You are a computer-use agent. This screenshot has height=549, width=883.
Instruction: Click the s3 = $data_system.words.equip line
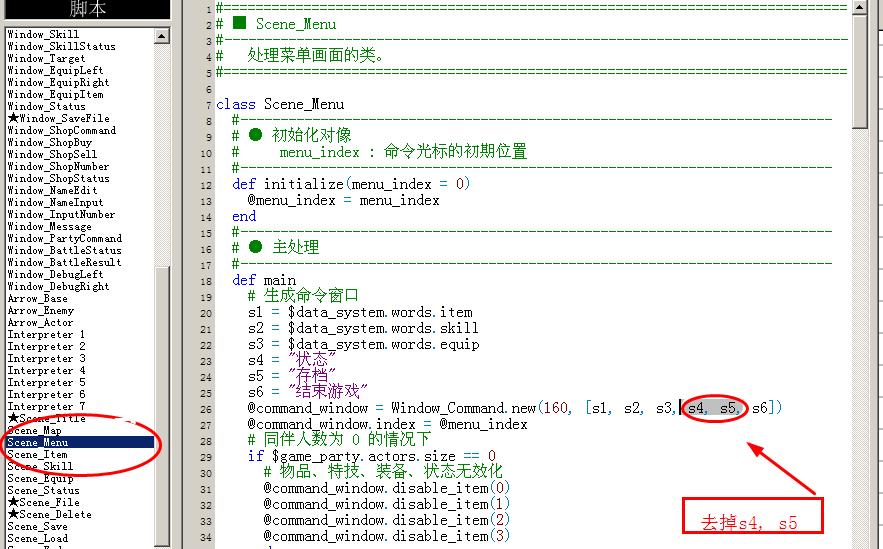pos(363,344)
